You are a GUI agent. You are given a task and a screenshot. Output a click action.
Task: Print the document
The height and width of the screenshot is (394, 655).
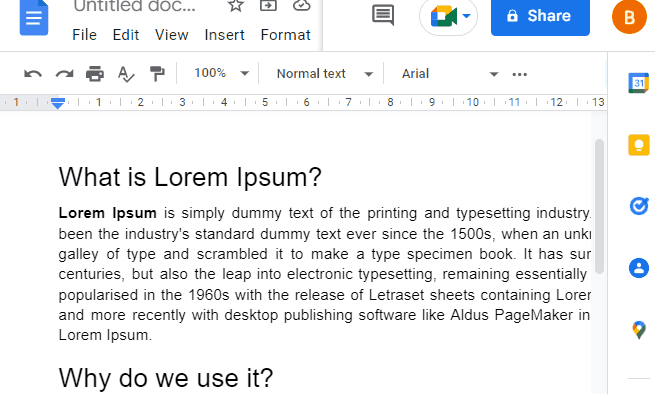(x=95, y=74)
